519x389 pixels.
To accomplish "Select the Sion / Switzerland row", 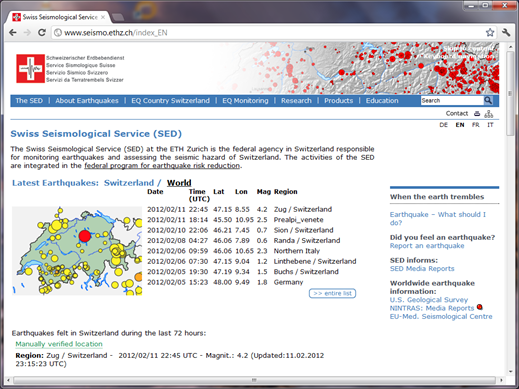I will click(x=252, y=230).
